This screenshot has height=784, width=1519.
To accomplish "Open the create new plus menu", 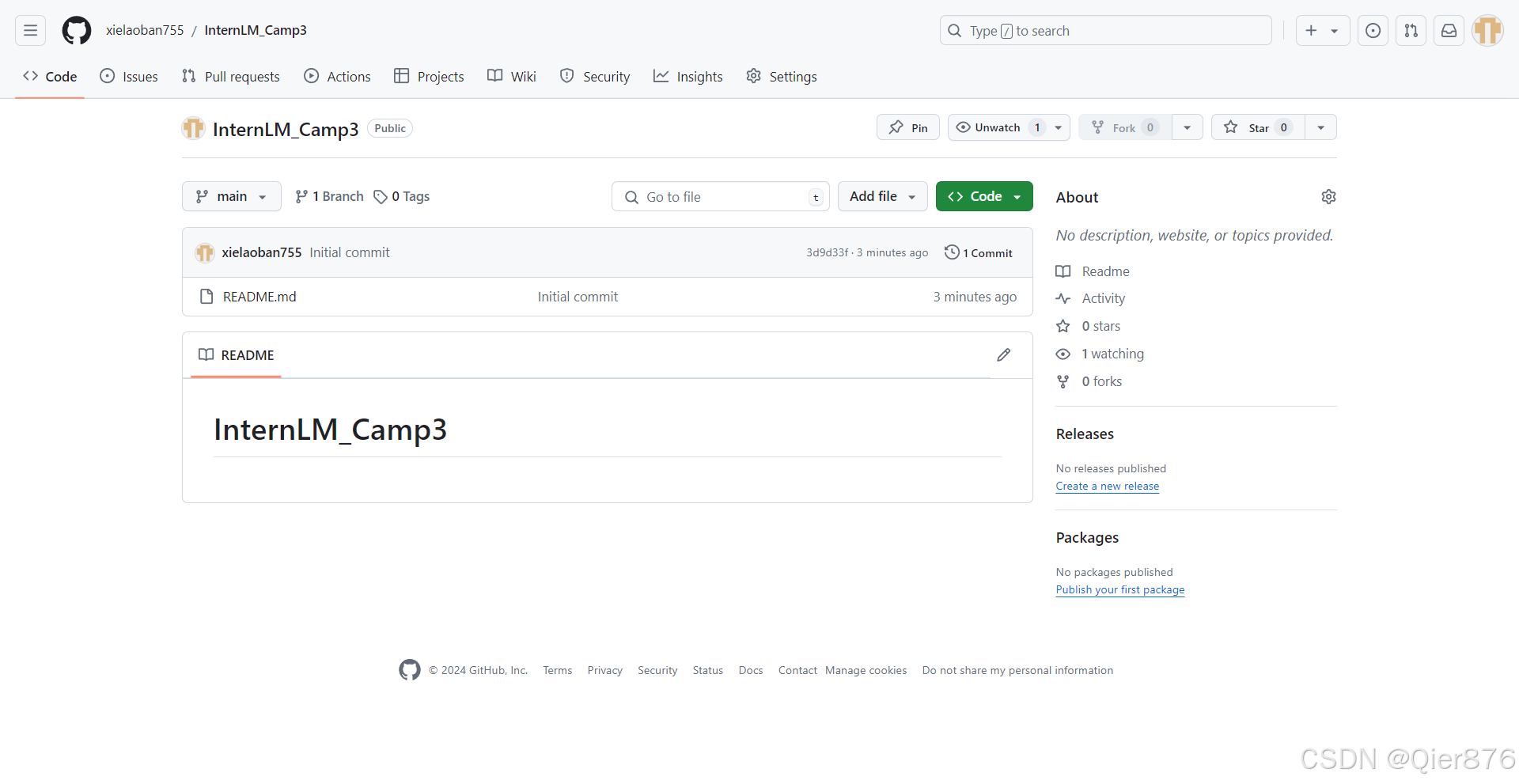I will click(1322, 31).
